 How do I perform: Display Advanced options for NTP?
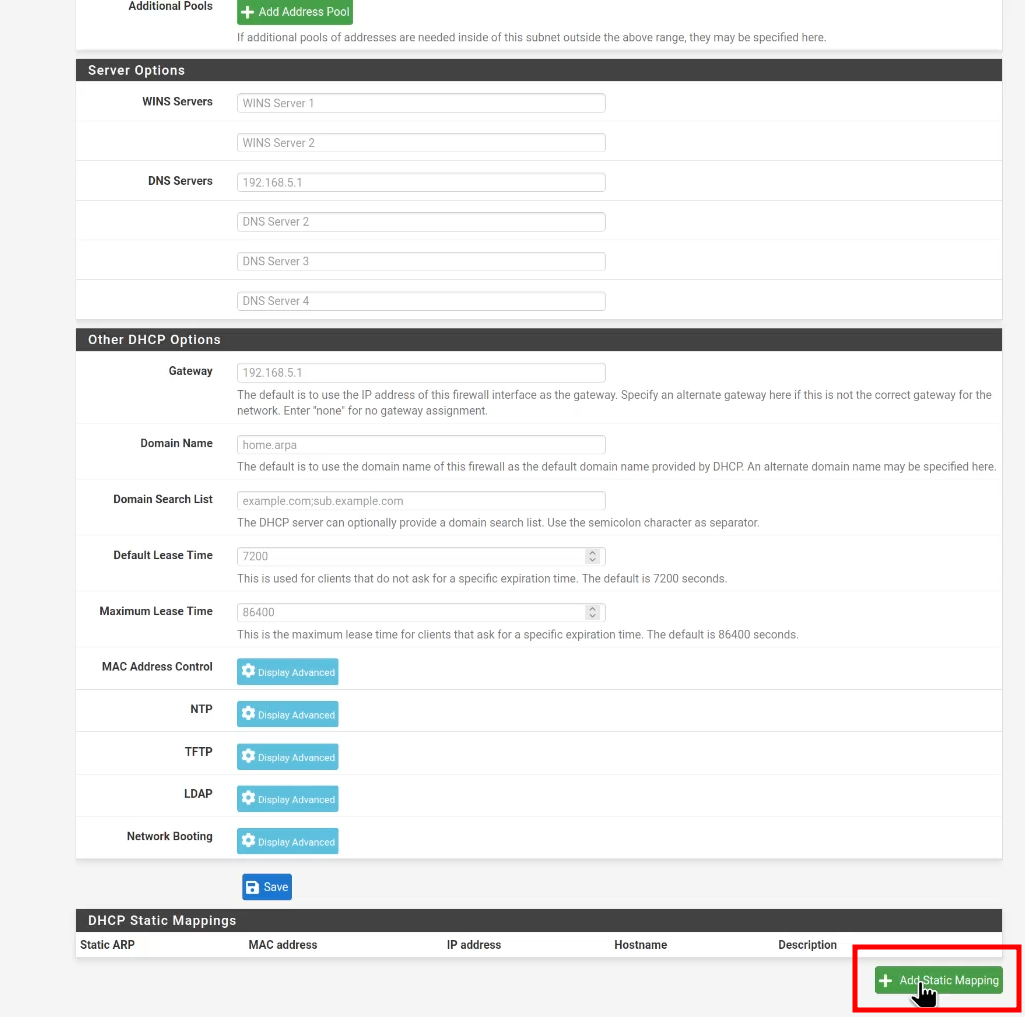click(288, 714)
